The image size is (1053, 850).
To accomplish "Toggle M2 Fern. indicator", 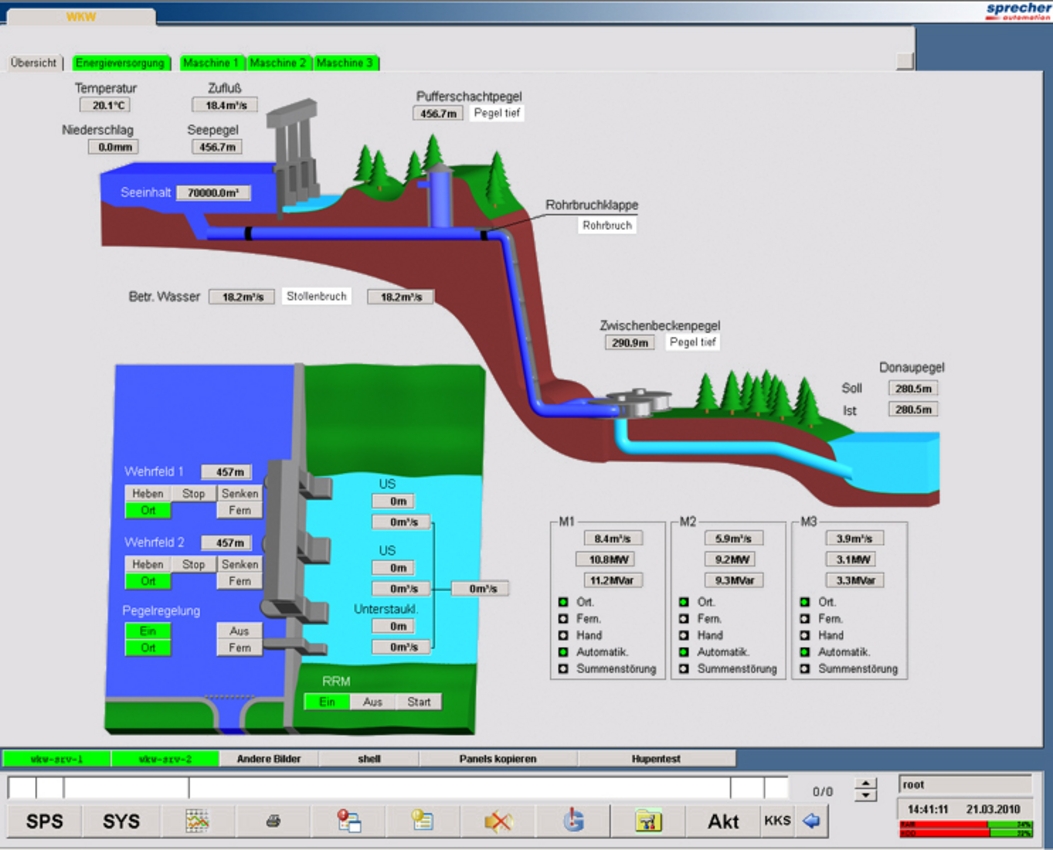I will [x=684, y=619].
